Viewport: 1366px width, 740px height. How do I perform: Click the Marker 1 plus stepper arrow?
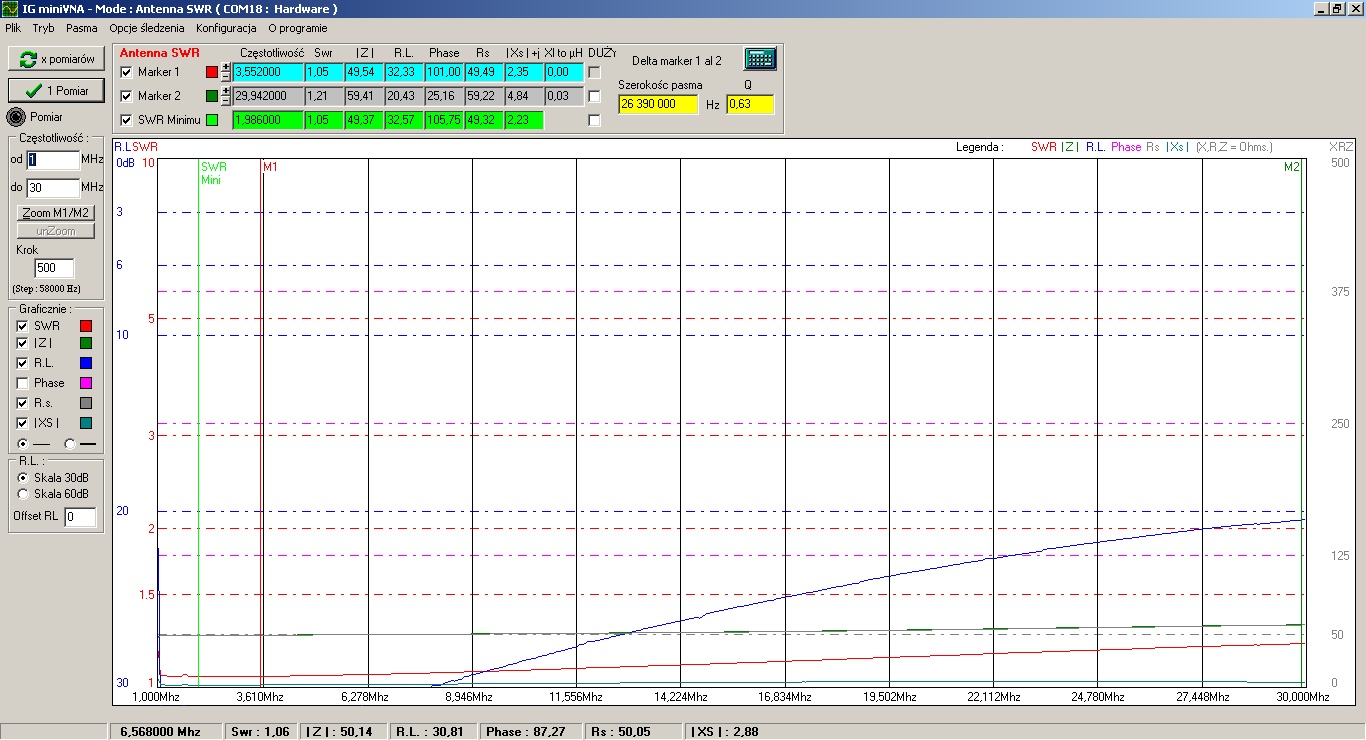(x=226, y=68)
